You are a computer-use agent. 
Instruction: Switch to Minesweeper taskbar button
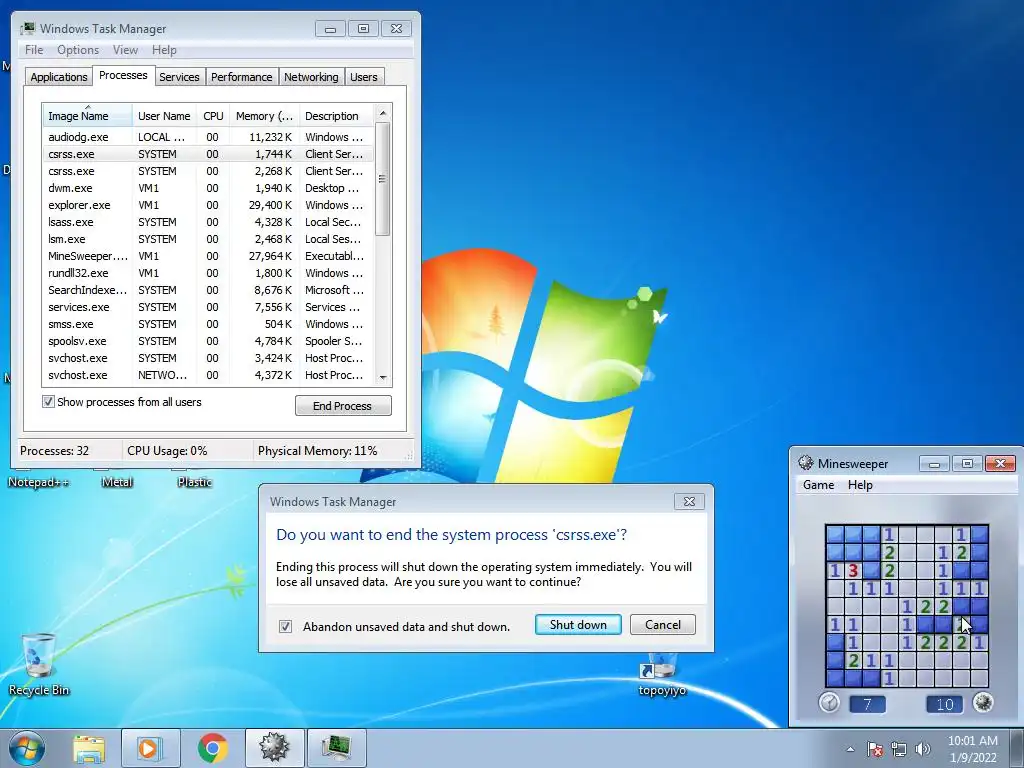coord(274,748)
